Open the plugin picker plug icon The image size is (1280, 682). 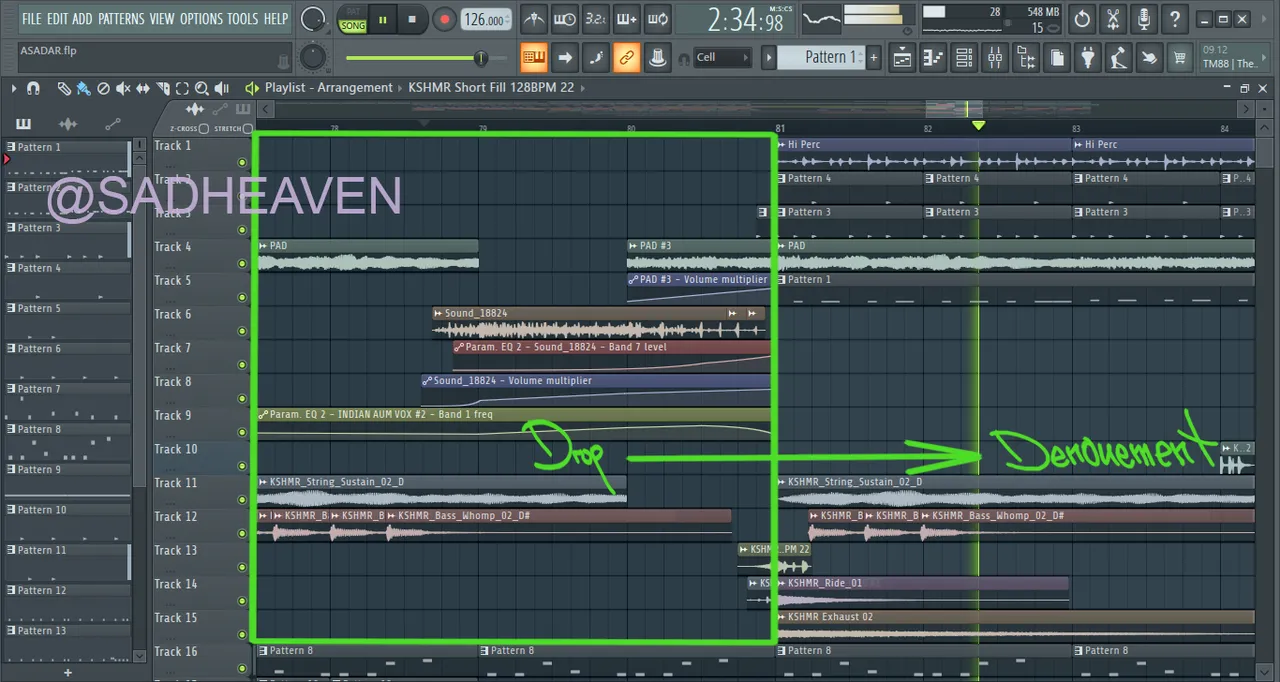(x=1088, y=58)
